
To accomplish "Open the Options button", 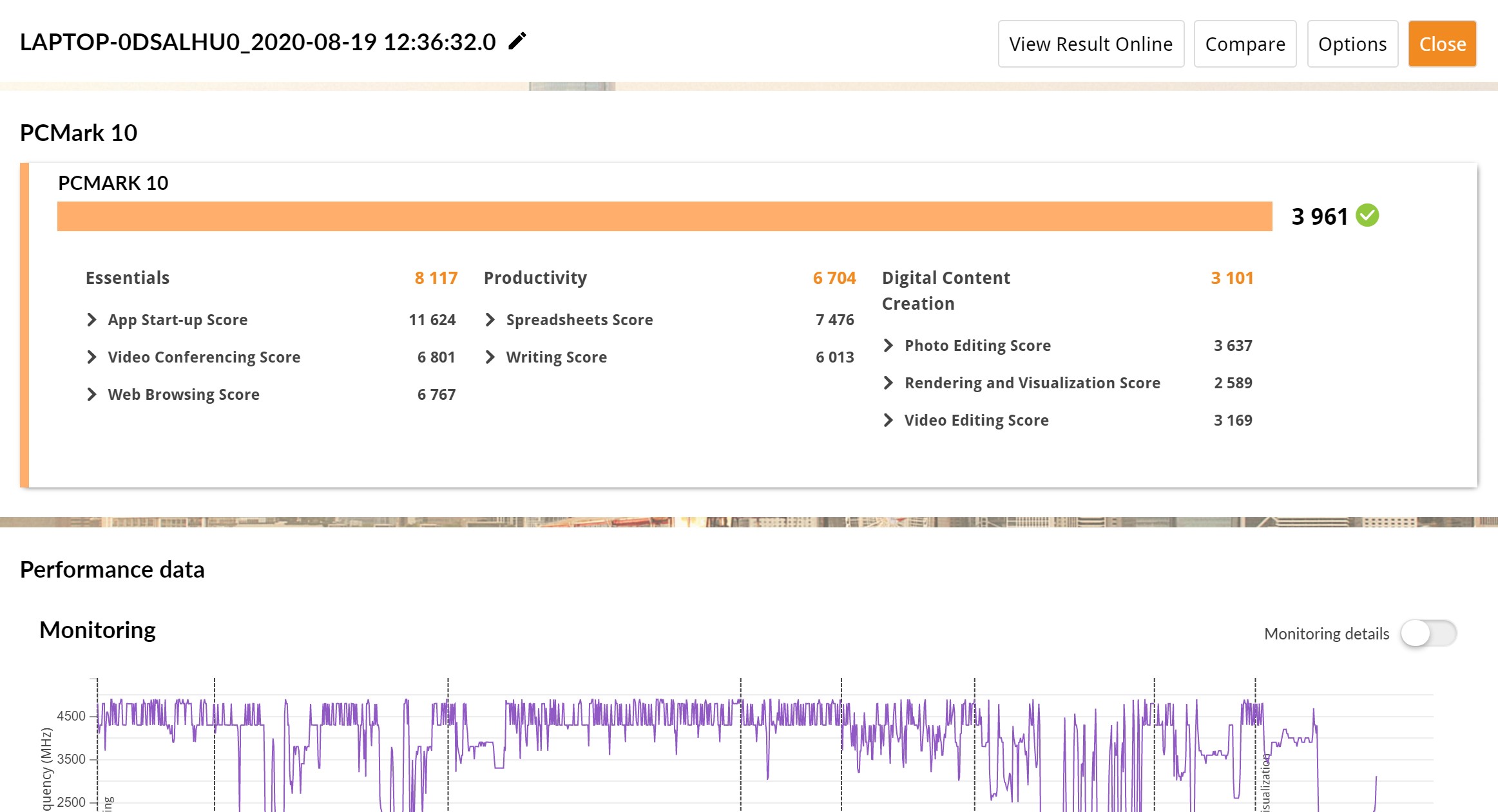I will (x=1352, y=44).
